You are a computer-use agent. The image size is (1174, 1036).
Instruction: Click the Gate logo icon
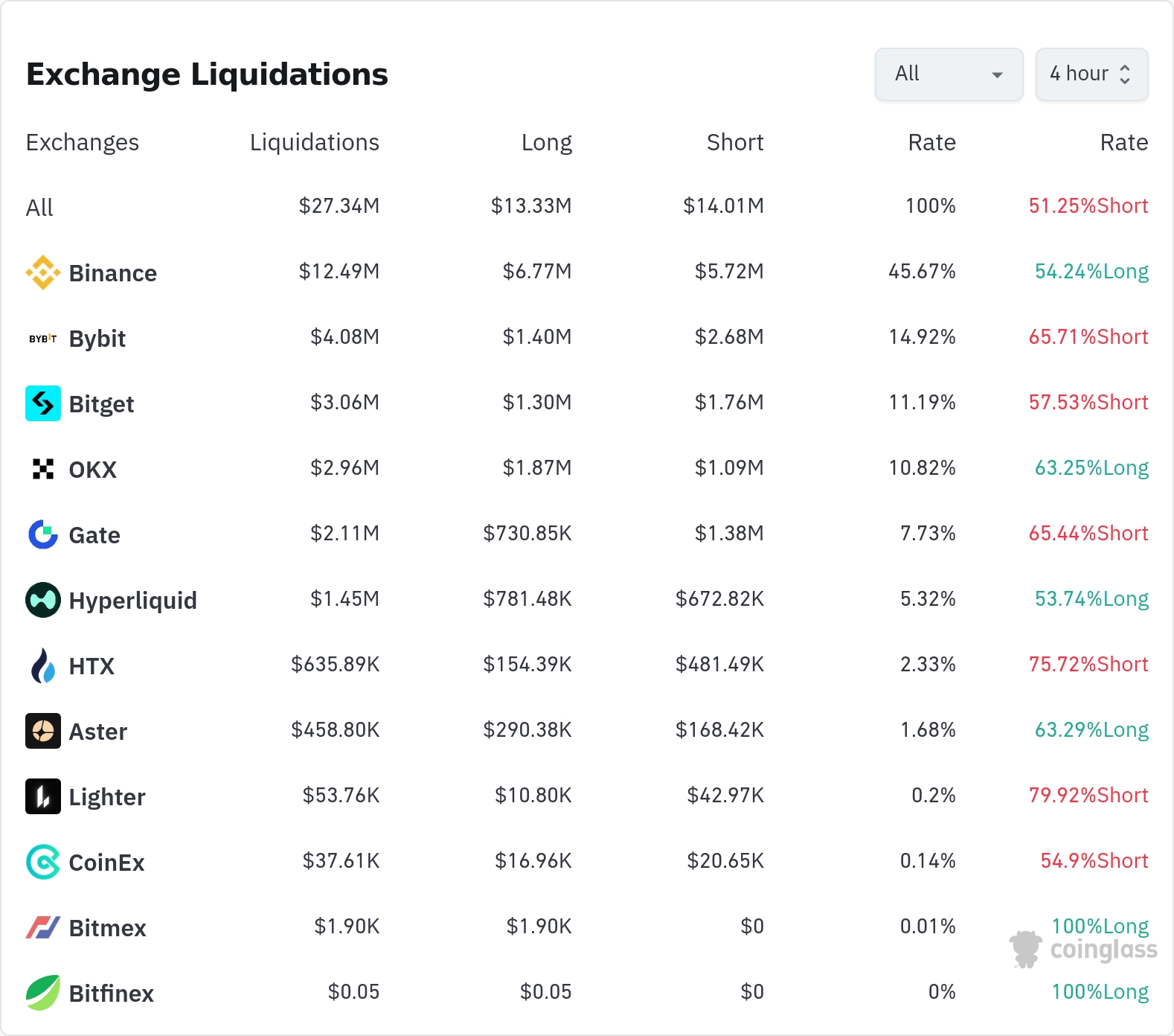[43, 534]
